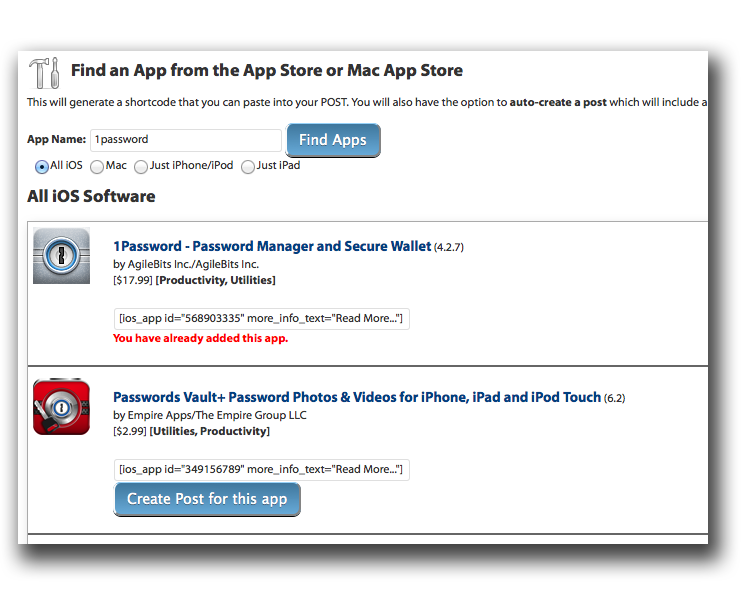Viewport: 746px width, 600px height.
Task: Click the 'All iOS Software' heading
Action: tap(91, 196)
